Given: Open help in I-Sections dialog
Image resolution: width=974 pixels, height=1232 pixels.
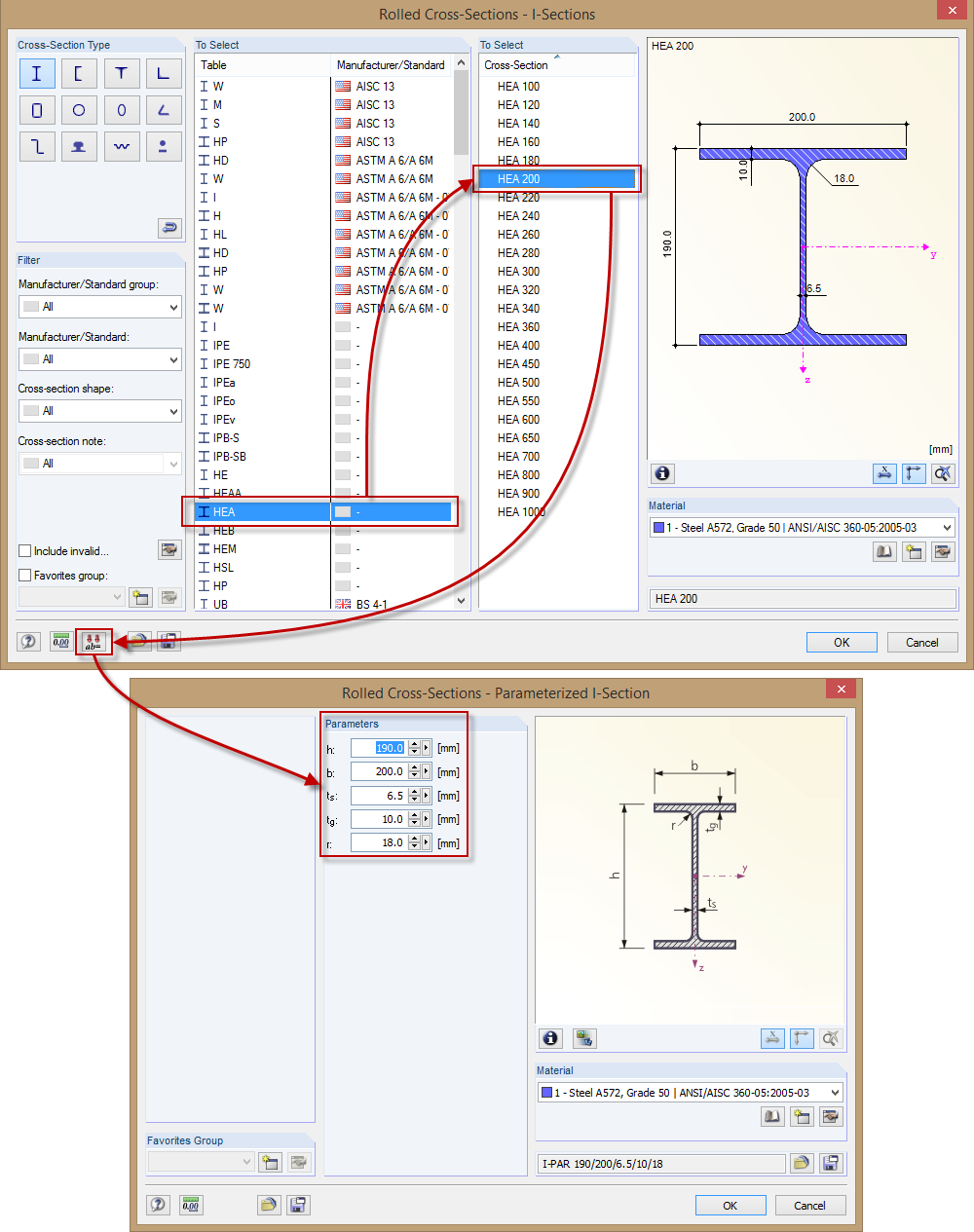Looking at the screenshot, I should [x=29, y=641].
